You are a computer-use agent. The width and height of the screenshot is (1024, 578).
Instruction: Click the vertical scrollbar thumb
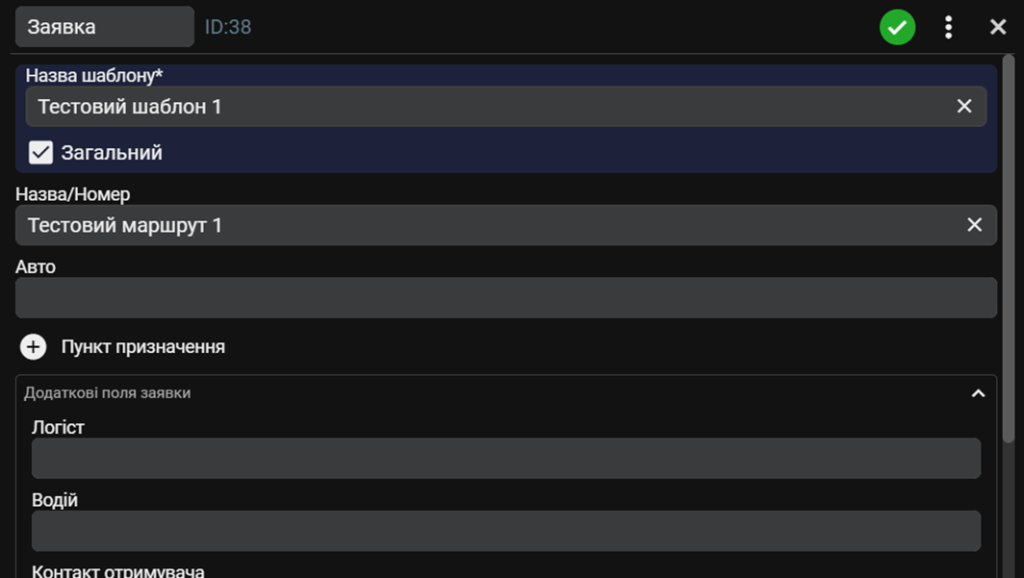tap(1008, 248)
